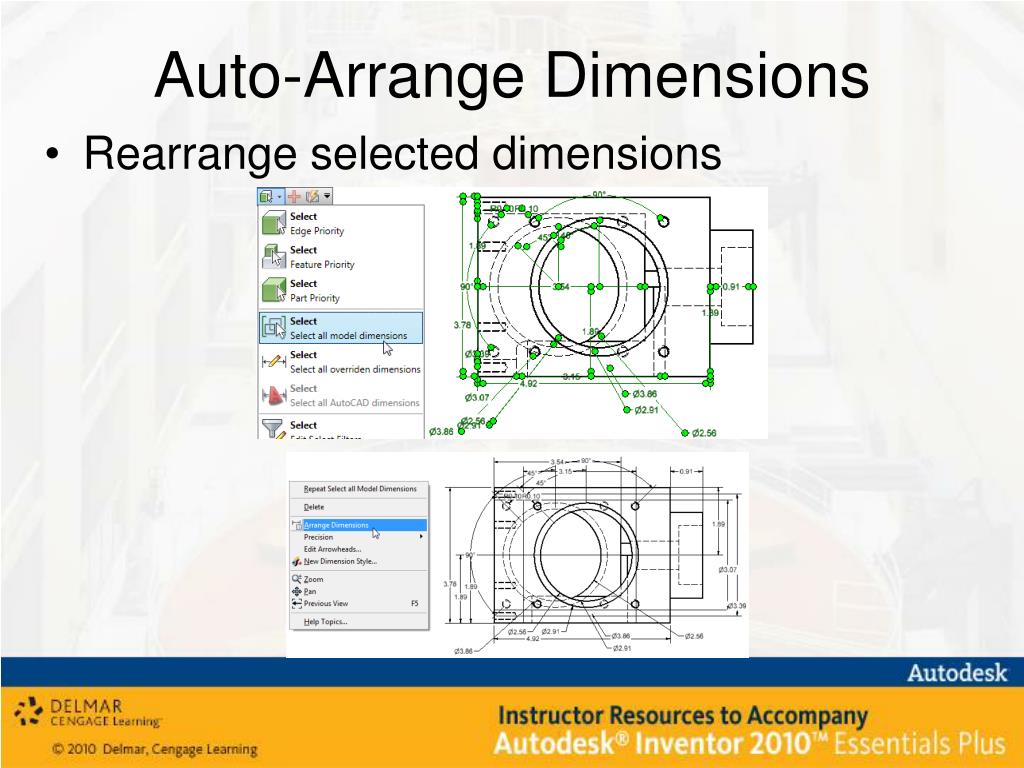1024x768 pixels.
Task: Click the lightning document toolbar icon
Action: coord(312,196)
